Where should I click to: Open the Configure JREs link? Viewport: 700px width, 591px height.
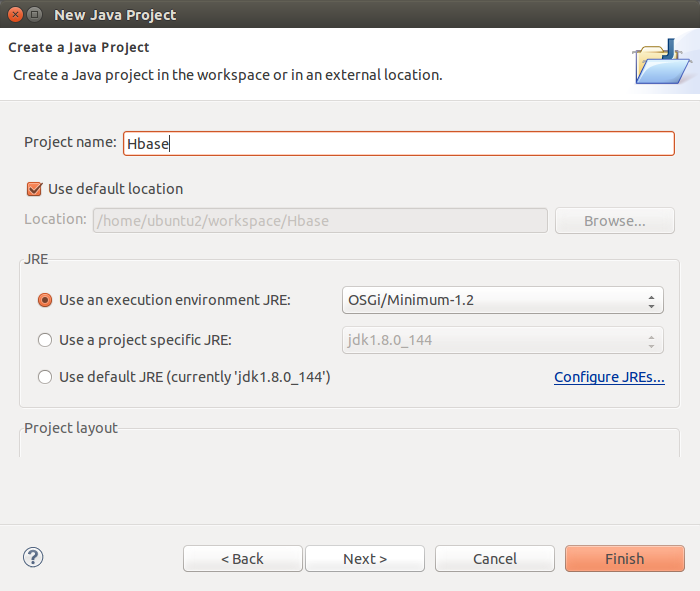click(x=609, y=377)
